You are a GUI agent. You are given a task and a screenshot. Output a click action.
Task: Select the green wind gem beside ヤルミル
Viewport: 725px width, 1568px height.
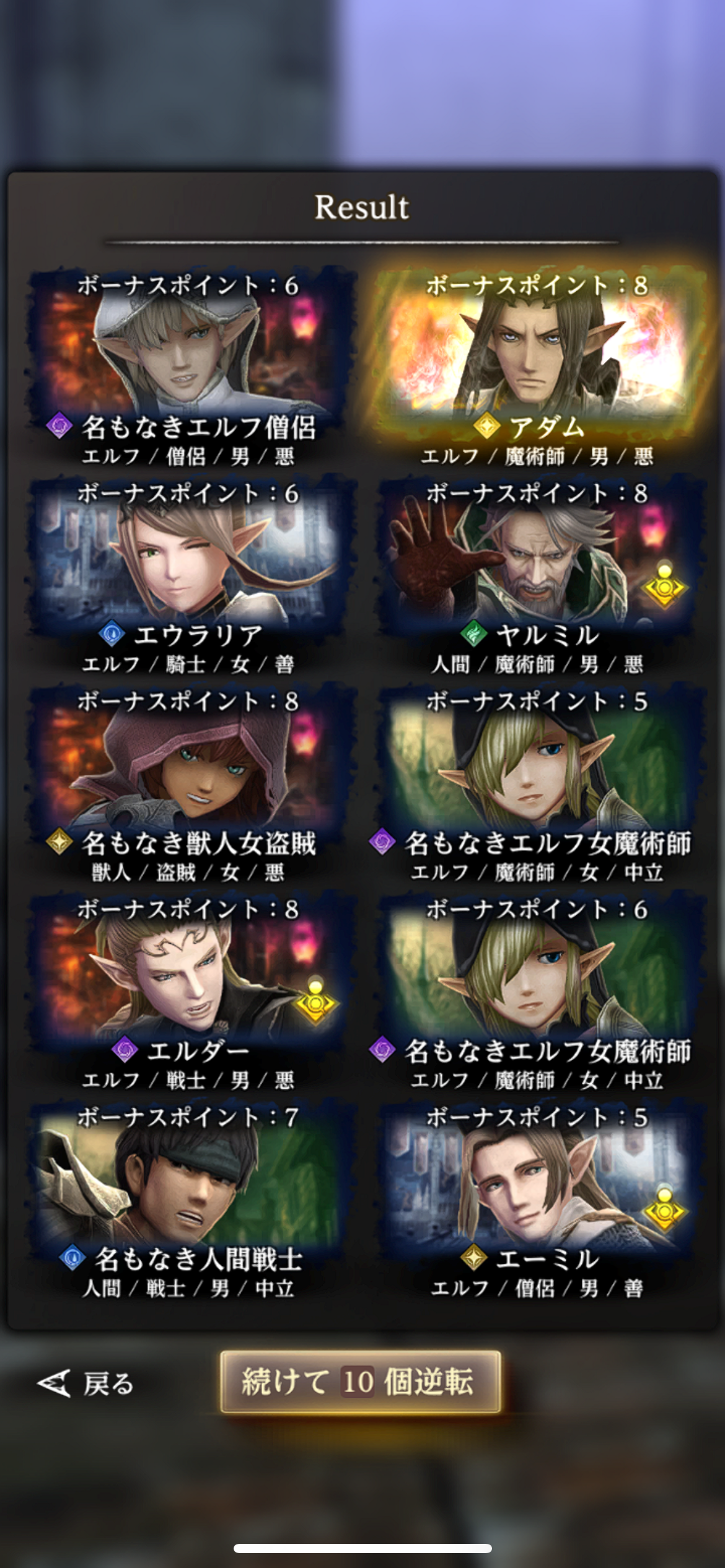(x=474, y=634)
